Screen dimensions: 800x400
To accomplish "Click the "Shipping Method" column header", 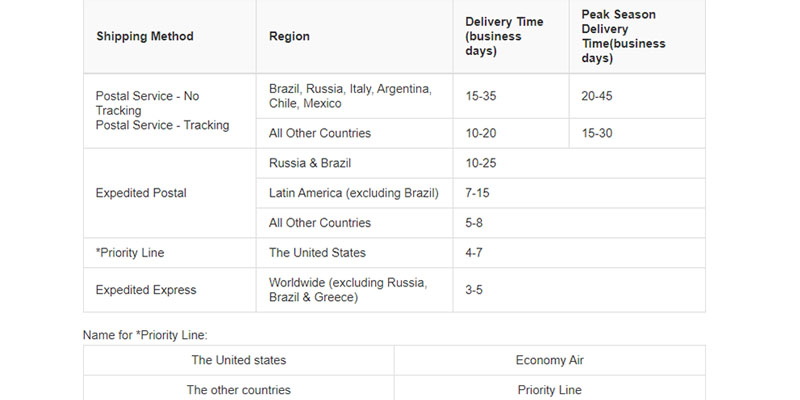I will pos(145,36).
